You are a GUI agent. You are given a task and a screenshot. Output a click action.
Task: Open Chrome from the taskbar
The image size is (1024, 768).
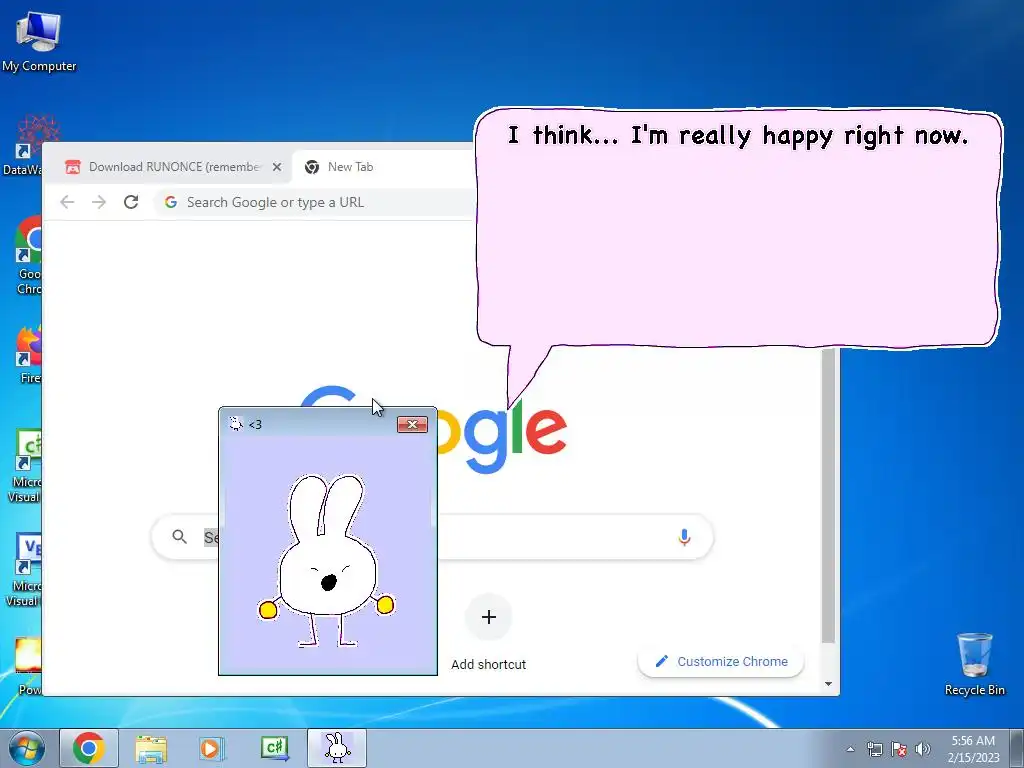(89, 748)
